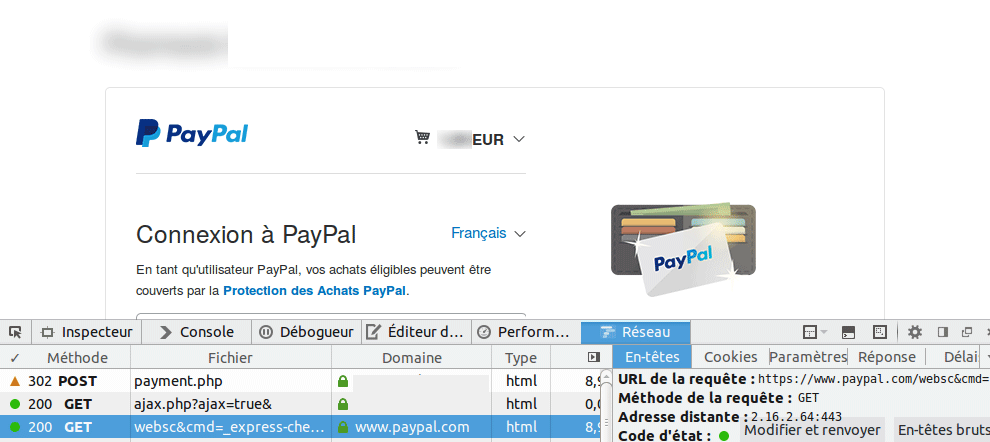Click the PayPal logo
Image resolution: width=990 pixels, height=442 pixels.
192,133
